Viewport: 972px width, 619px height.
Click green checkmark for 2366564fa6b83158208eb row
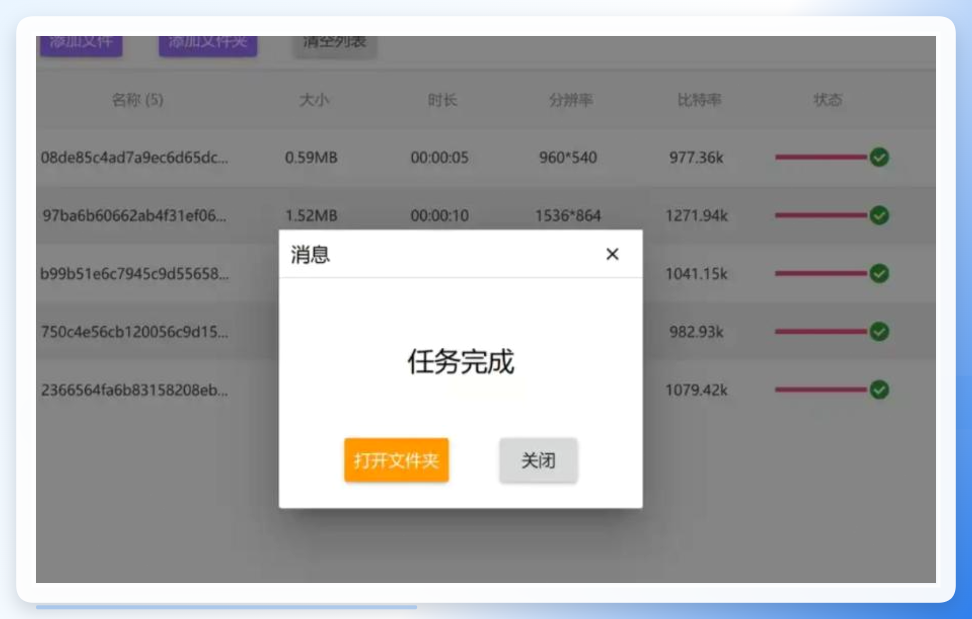[879, 390]
